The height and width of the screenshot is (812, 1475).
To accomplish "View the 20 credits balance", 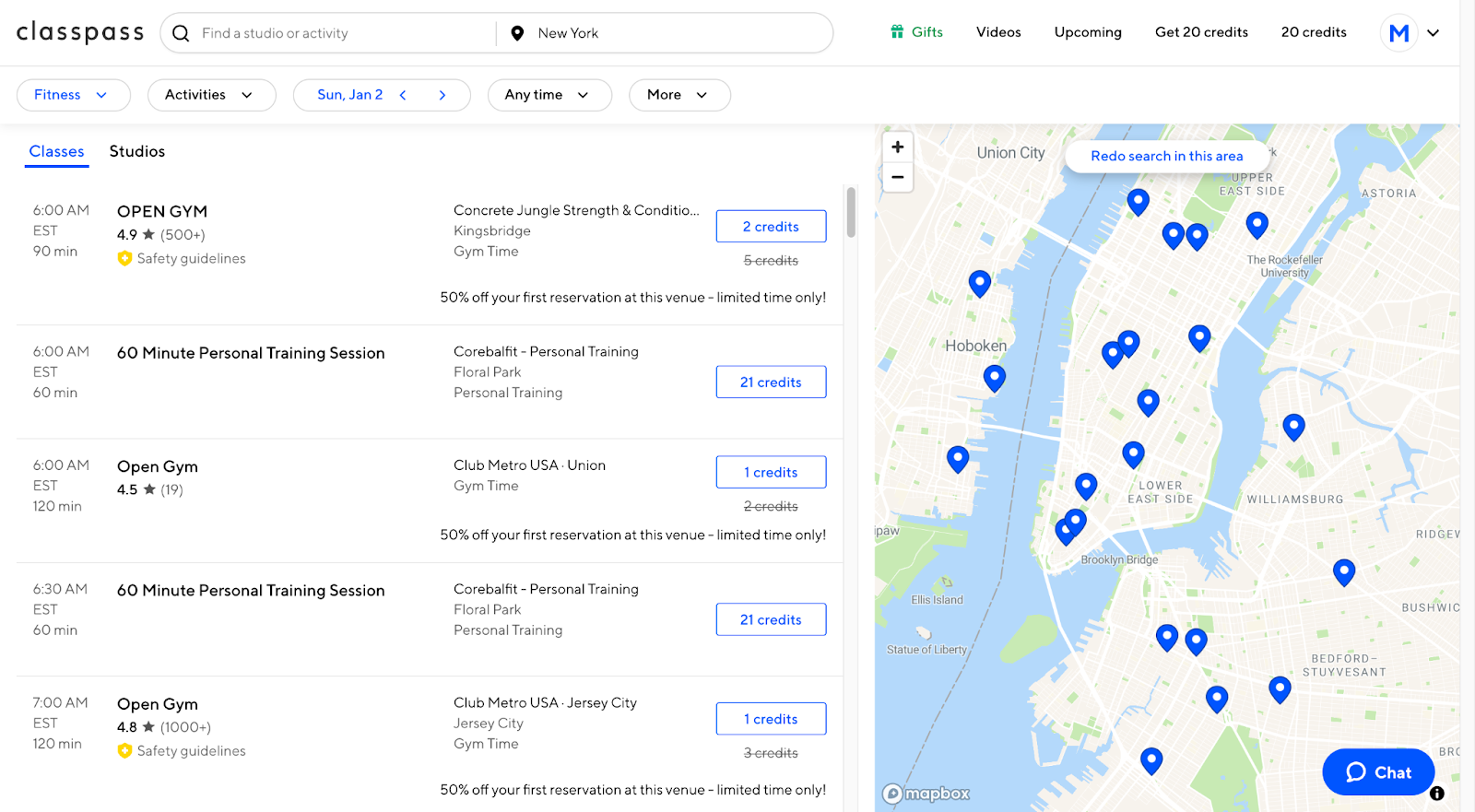I will [1314, 32].
